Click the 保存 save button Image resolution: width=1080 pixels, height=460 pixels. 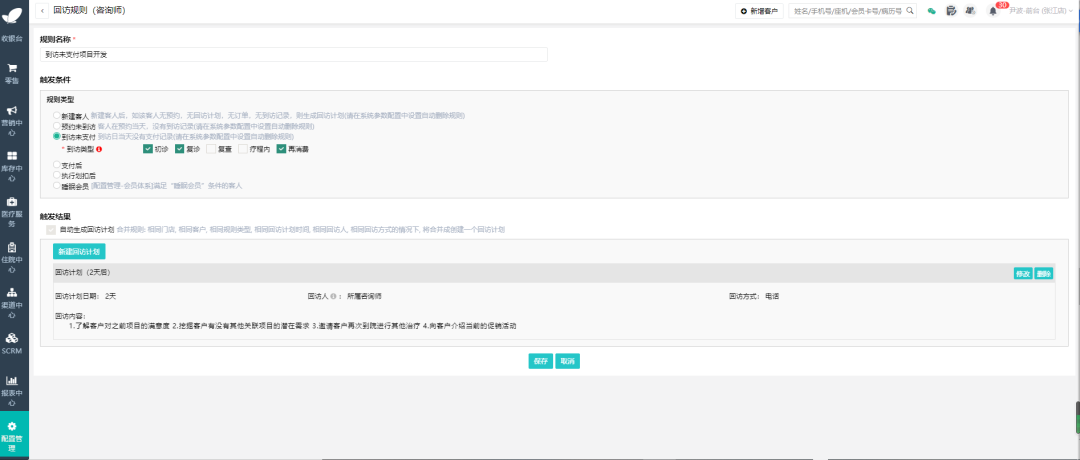click(x=541, y=362)
